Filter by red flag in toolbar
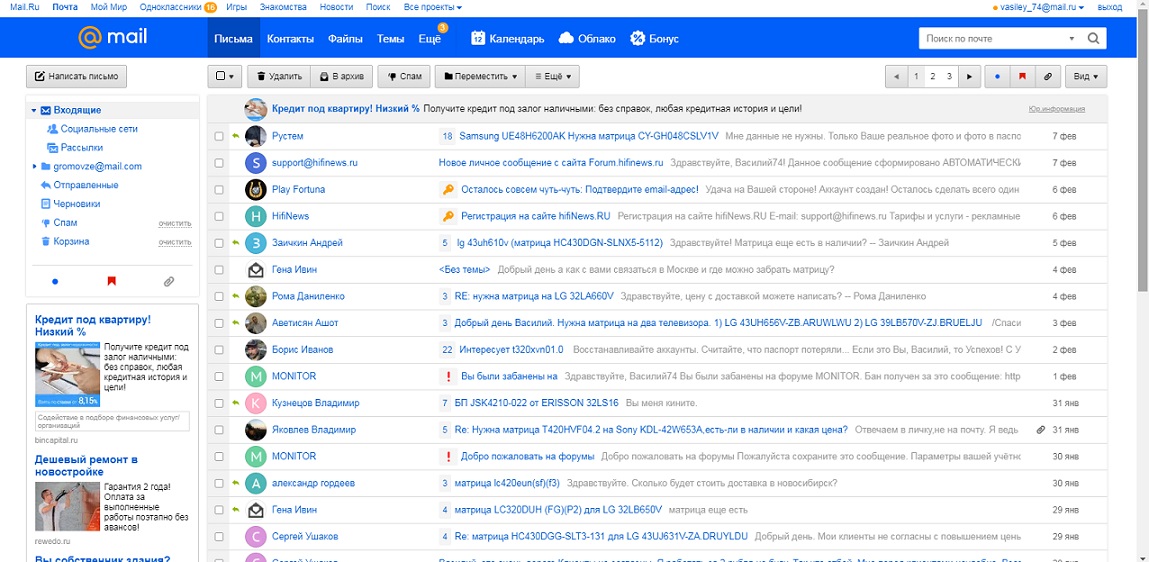The image size is (1149, 562). coord(1022,76)
